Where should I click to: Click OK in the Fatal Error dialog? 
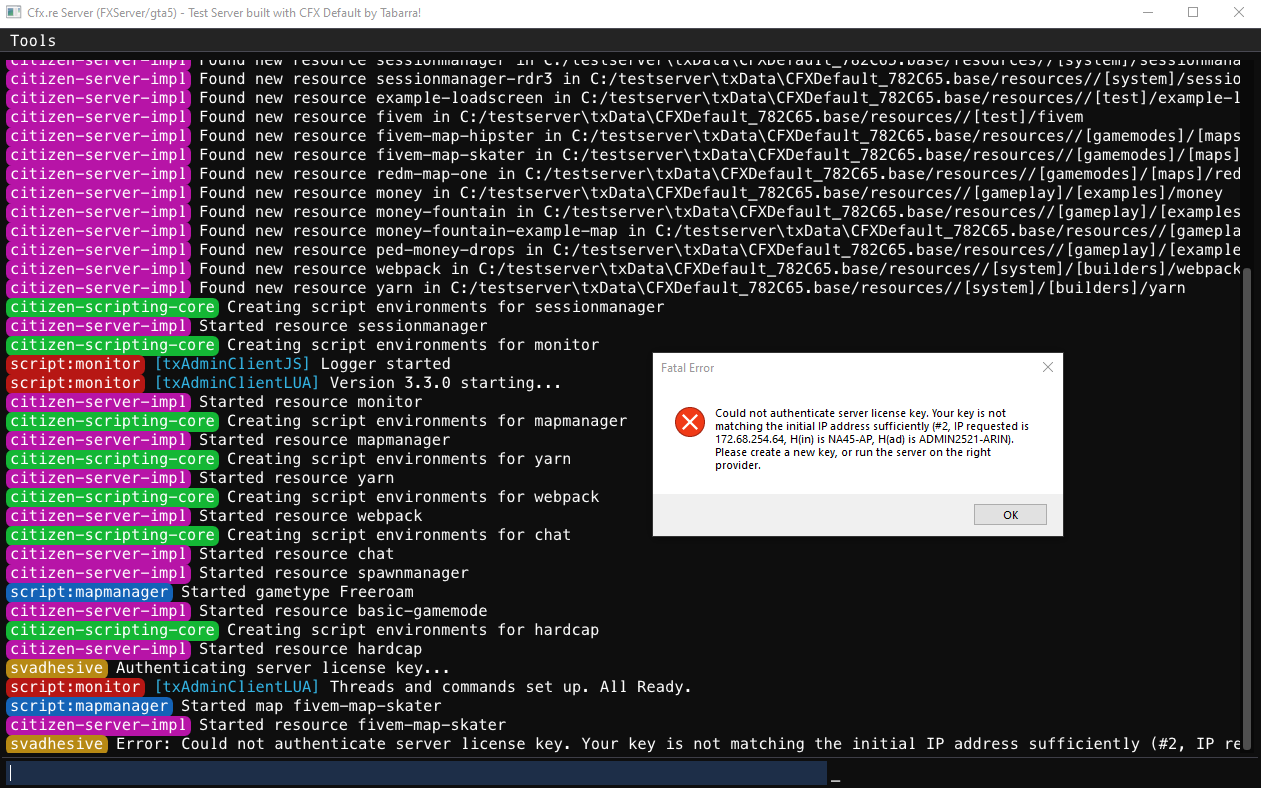click(x=1010, y=515)
